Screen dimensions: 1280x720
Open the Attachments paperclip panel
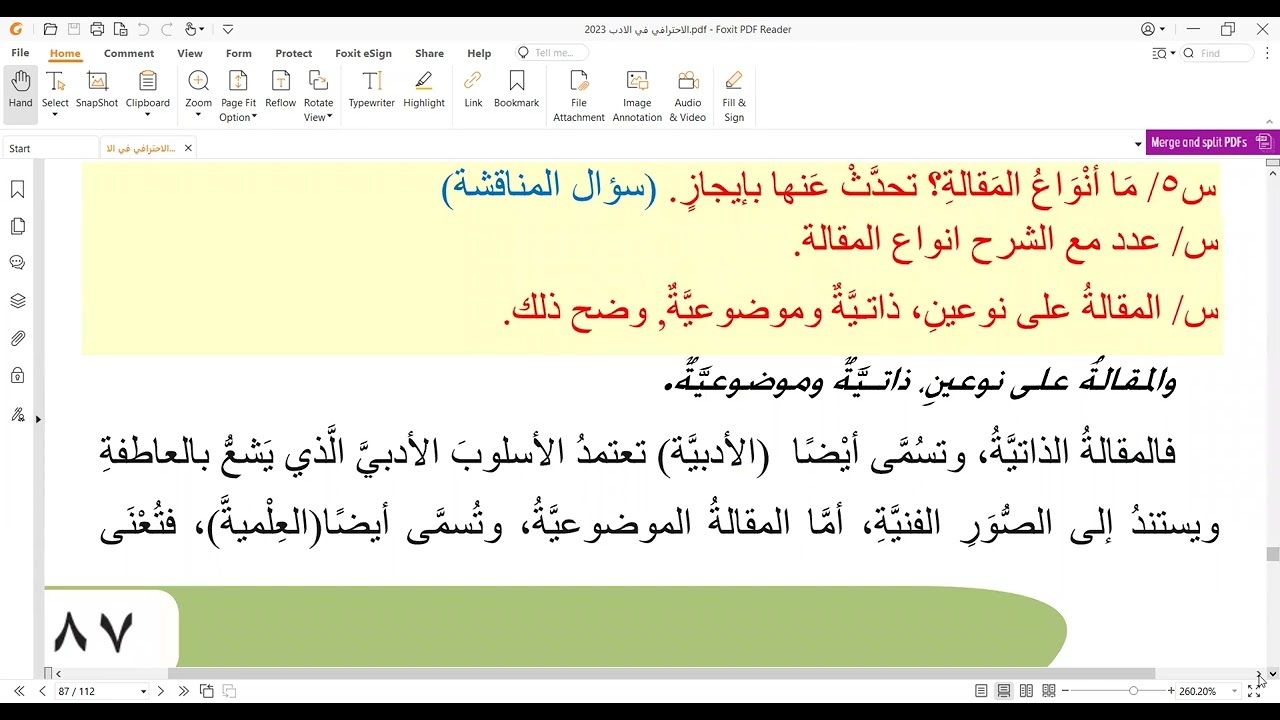pyautogui.click(x=17, y=339)
